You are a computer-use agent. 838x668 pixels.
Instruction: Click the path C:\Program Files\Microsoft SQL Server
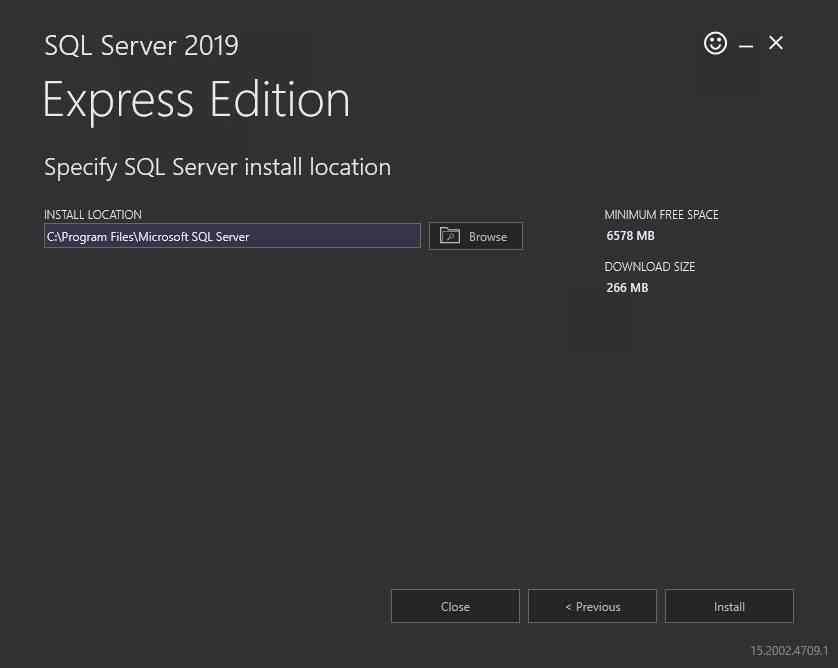pos(148,237)
